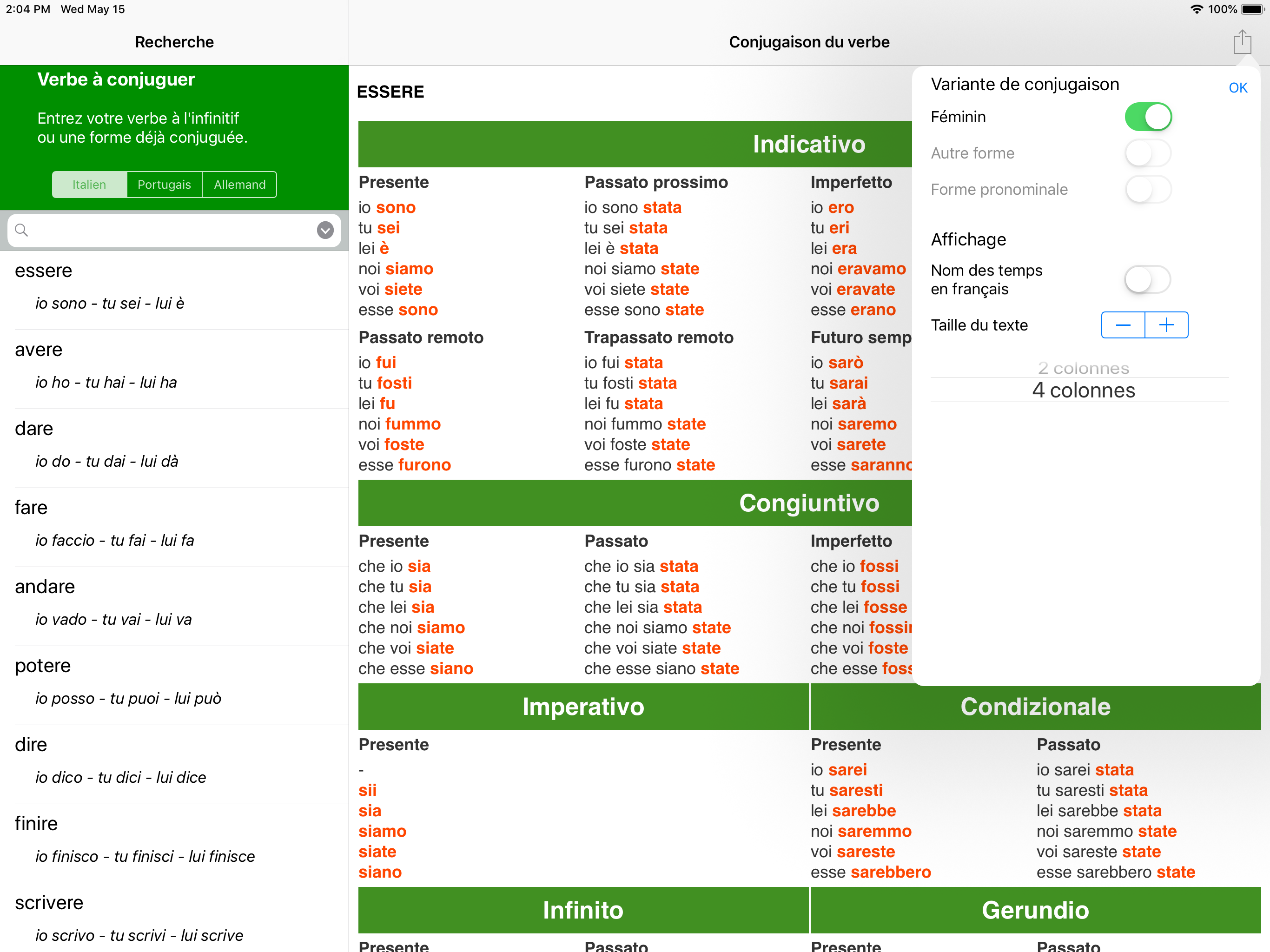Click the Passato prossimo tense title

click(x=655, y=183)
